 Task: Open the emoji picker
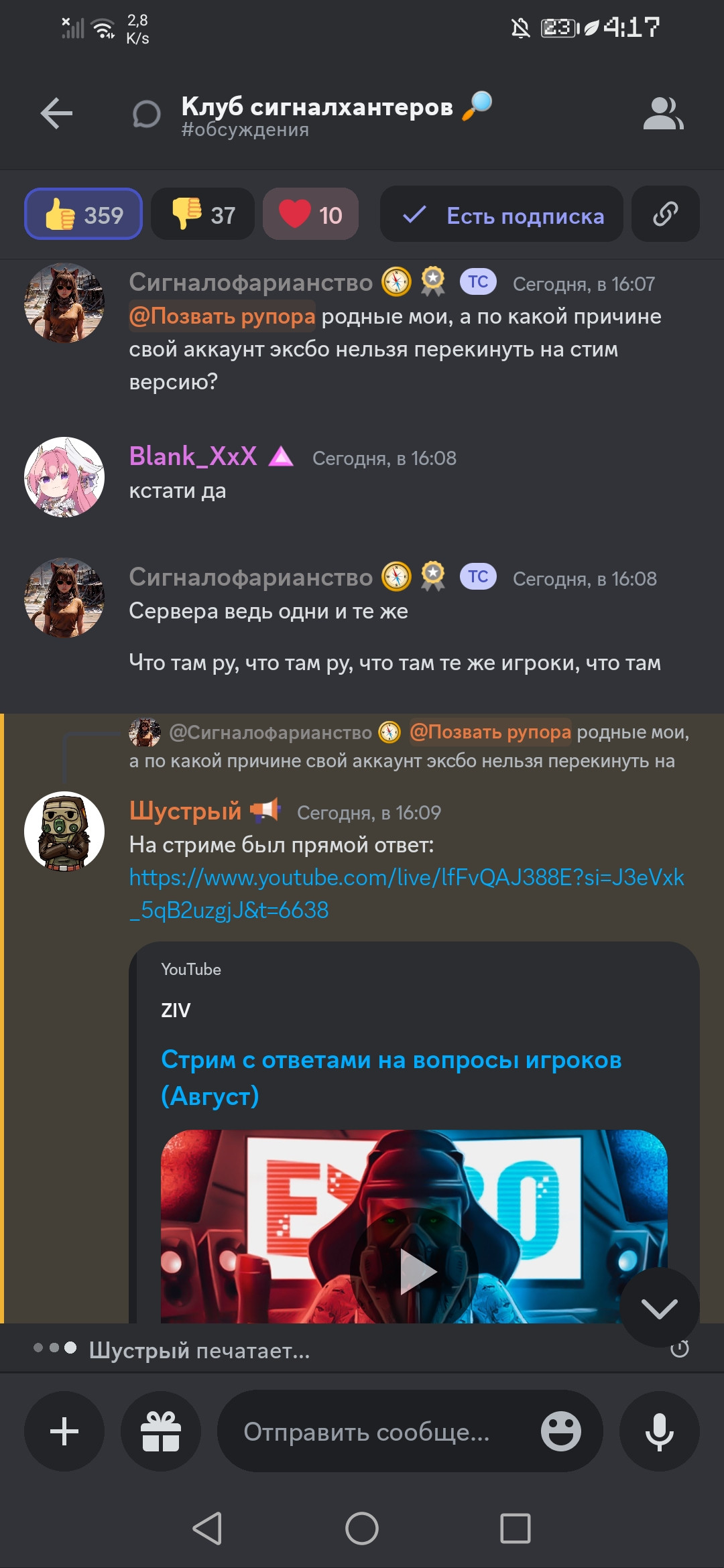point(560,1431)
